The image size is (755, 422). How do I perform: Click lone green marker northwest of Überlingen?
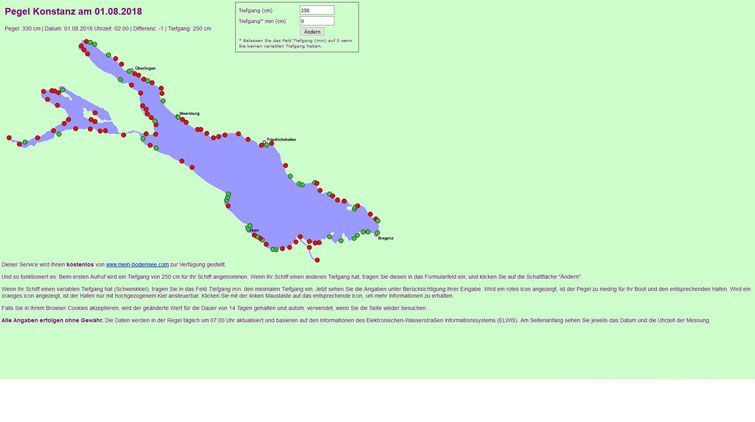(x=108, y=55)
